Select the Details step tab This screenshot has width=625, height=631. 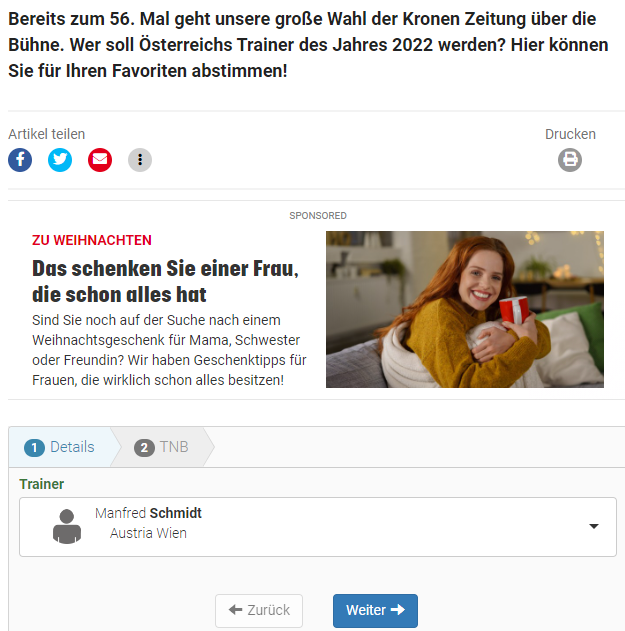[x=60, y=447]
